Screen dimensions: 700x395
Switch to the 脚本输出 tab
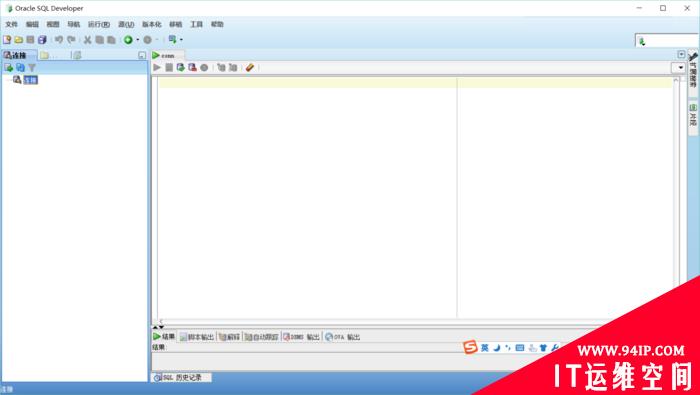click(197, 337)
